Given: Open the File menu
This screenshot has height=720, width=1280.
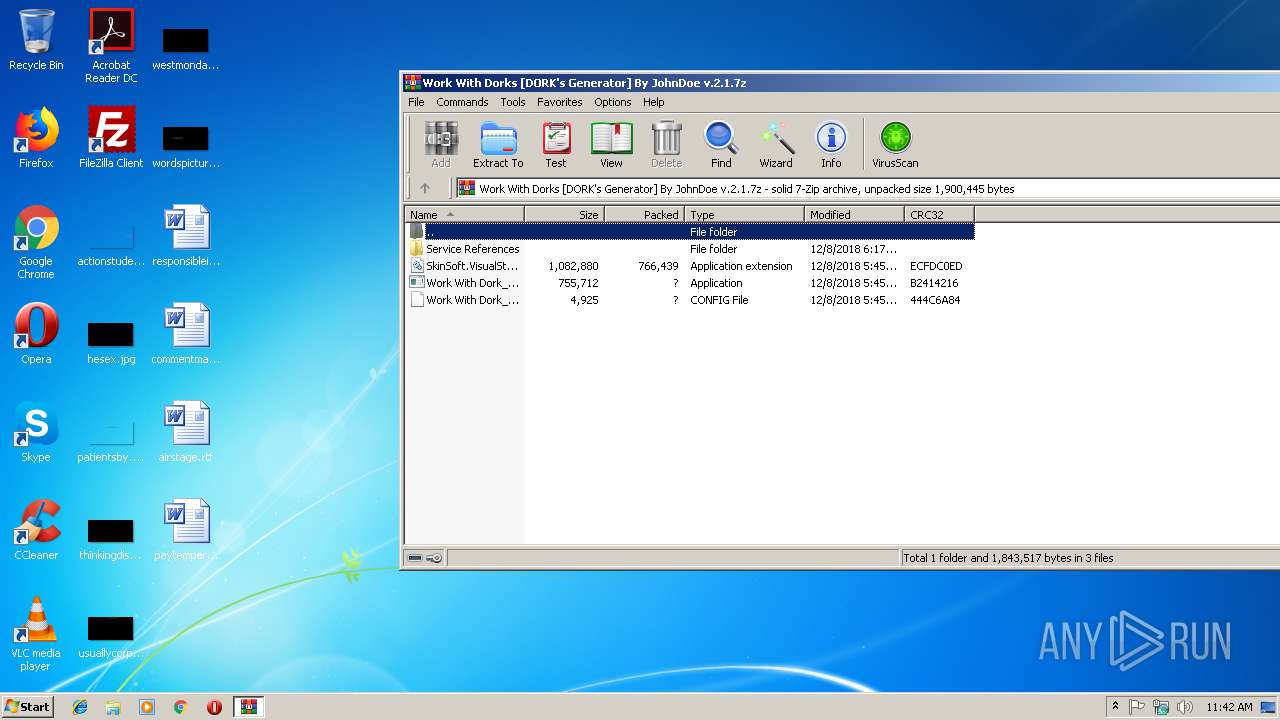Looking at the screenshot, I should coord(416,102).
